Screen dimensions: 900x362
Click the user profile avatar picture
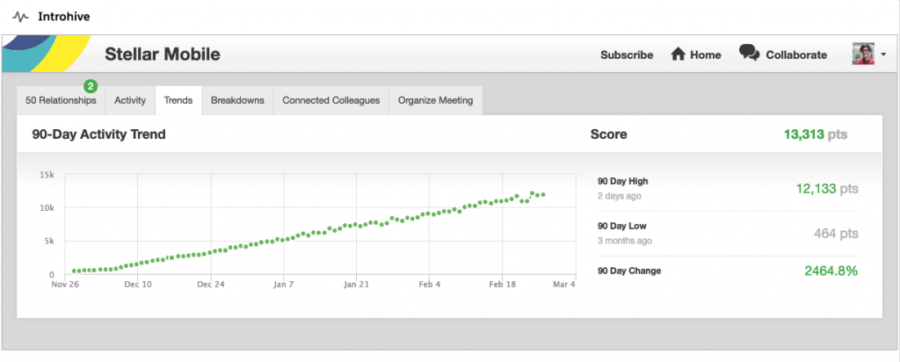pos(863,53)
